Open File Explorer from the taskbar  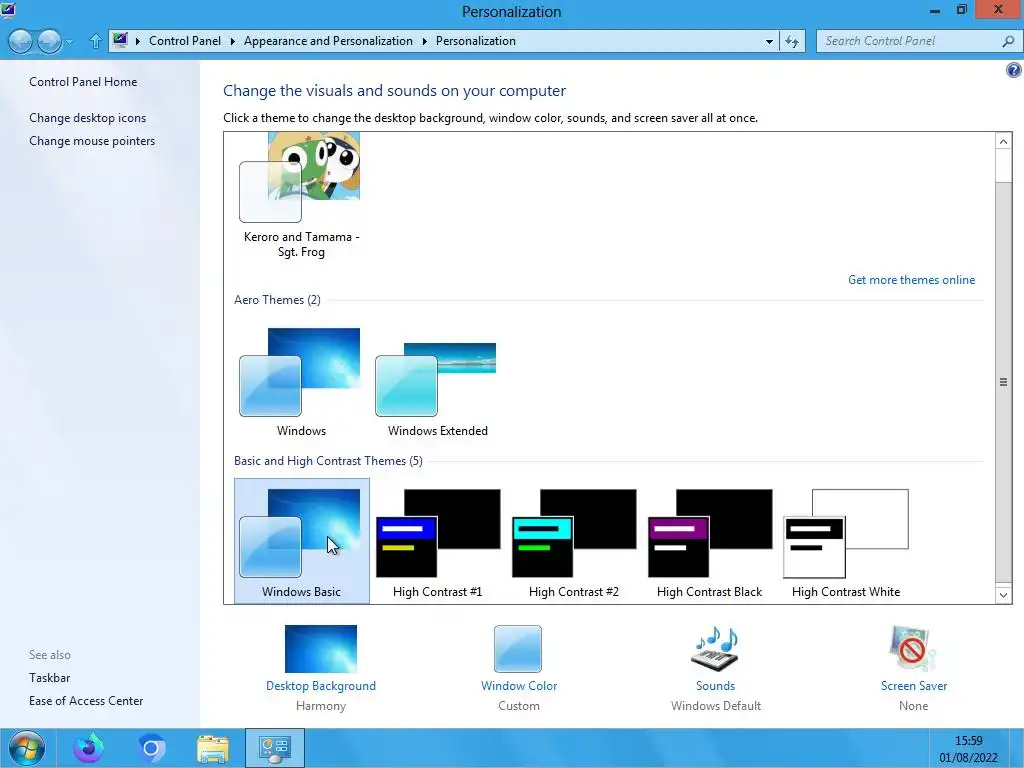213,748
